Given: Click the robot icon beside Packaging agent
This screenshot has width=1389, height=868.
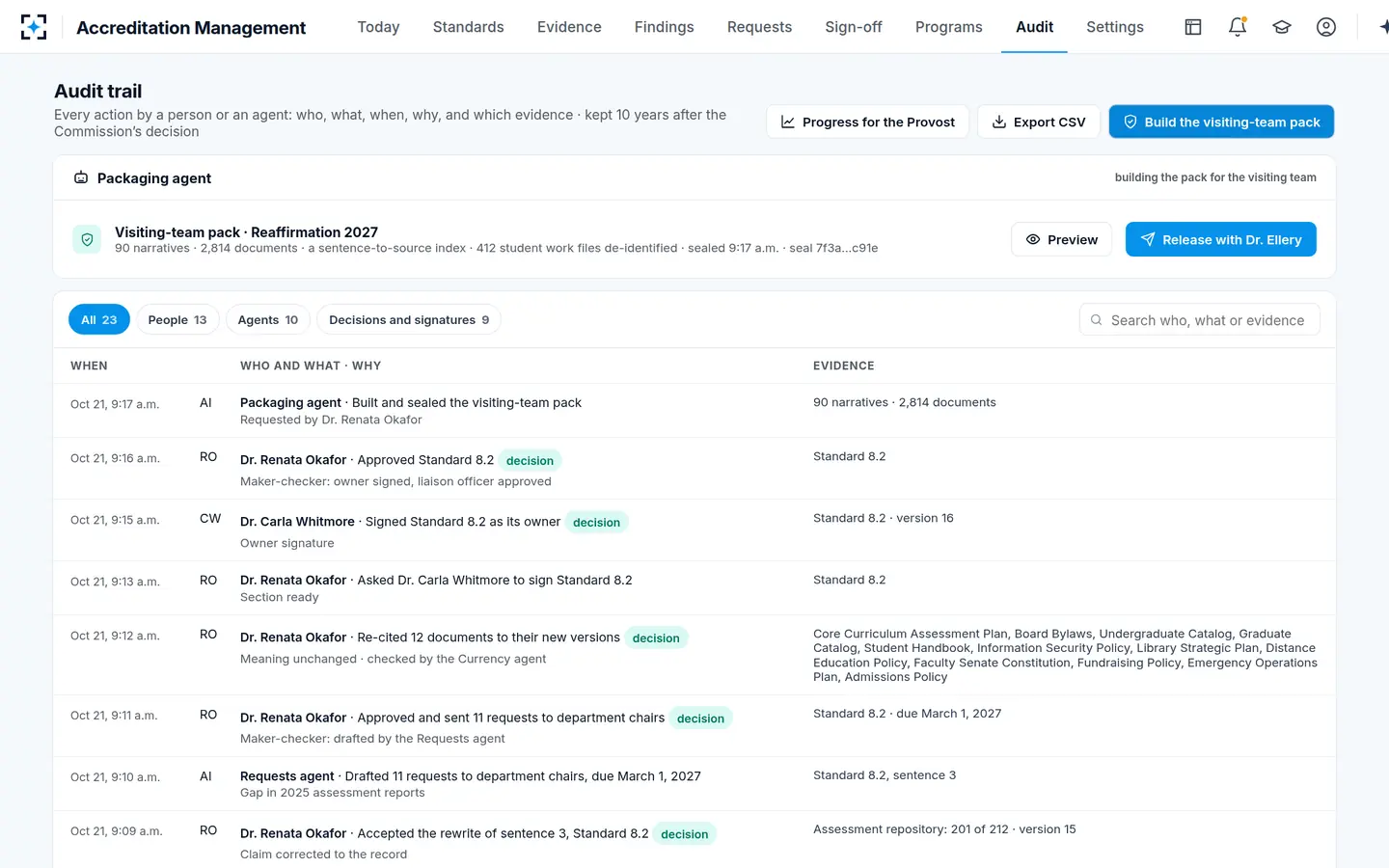Looking at the screenshot, I should pos(81,177).
